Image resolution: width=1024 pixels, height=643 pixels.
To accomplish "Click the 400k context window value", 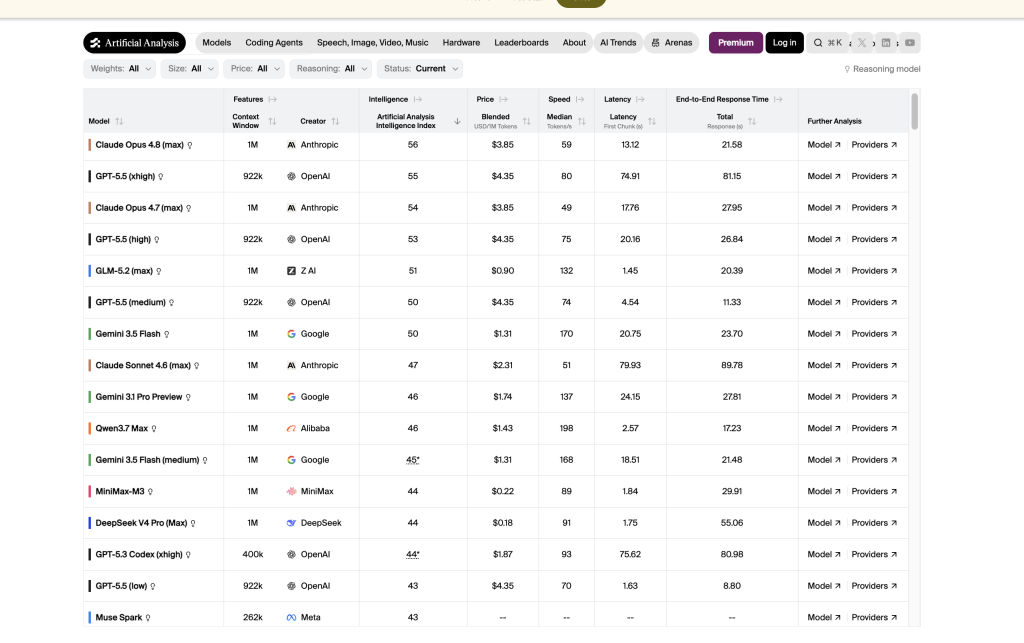I will pyautogui.click(x=253, y=554).
